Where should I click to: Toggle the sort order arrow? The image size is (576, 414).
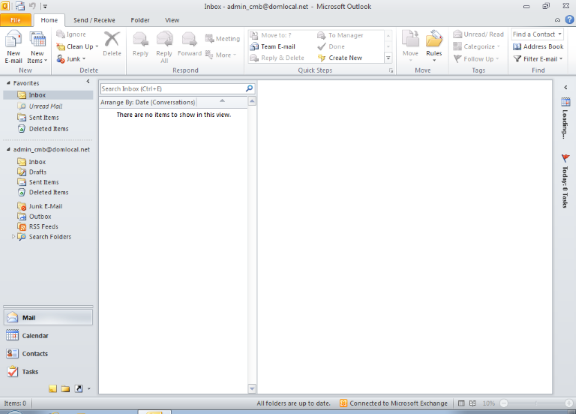(222, 101)
